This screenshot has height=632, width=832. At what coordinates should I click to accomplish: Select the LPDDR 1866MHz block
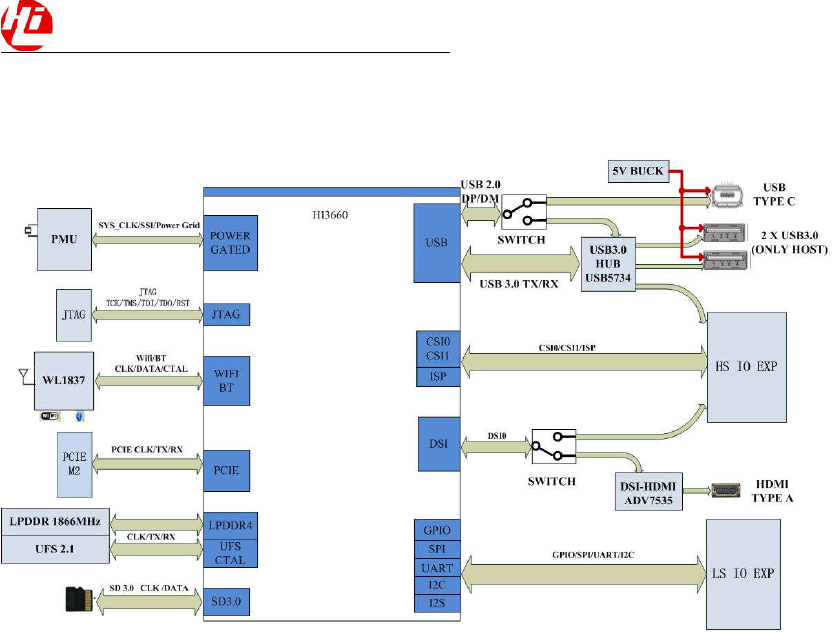click(x=55, y=522)
